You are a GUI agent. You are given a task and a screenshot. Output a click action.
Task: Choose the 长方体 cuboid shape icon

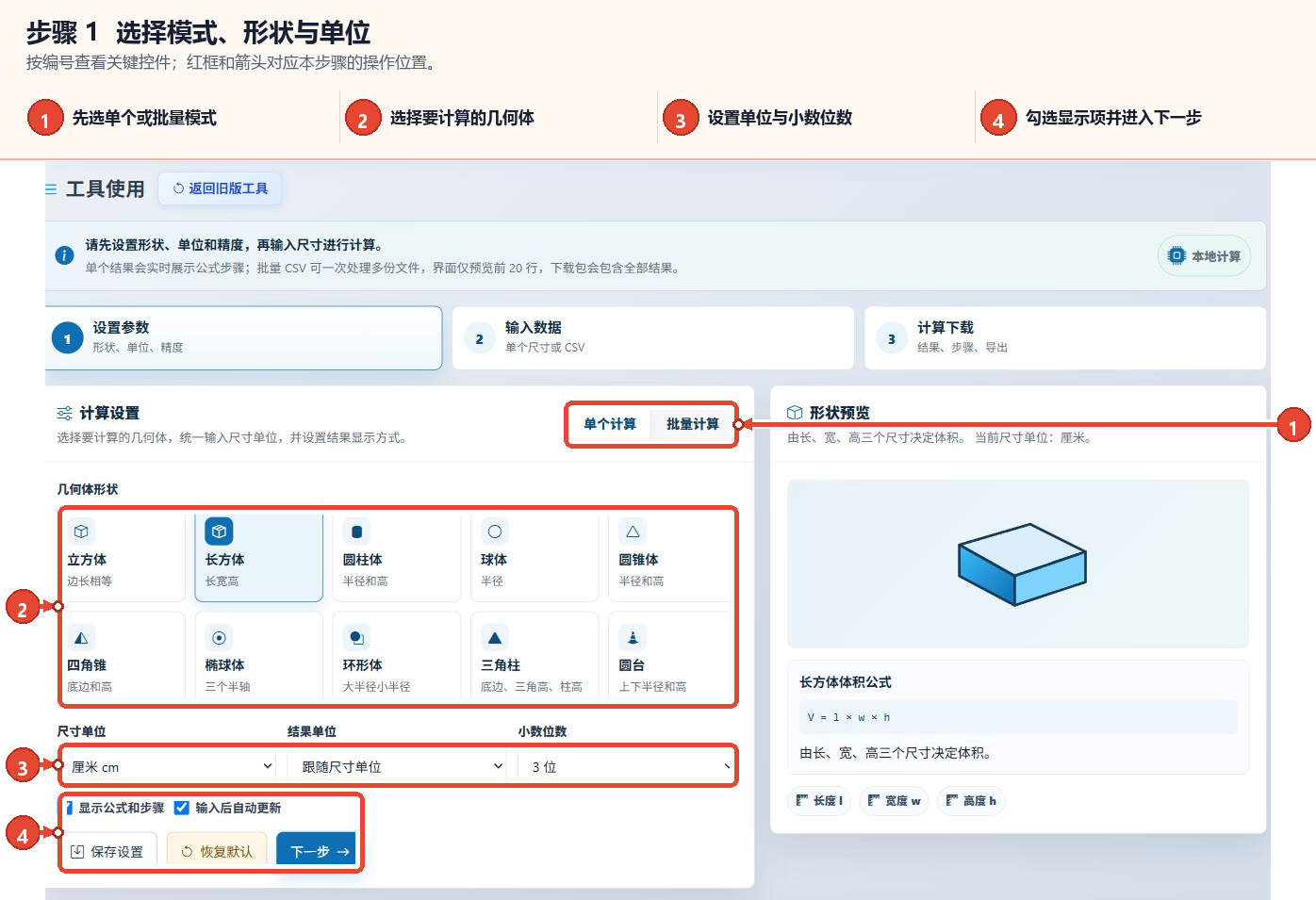tap(219, 532)
